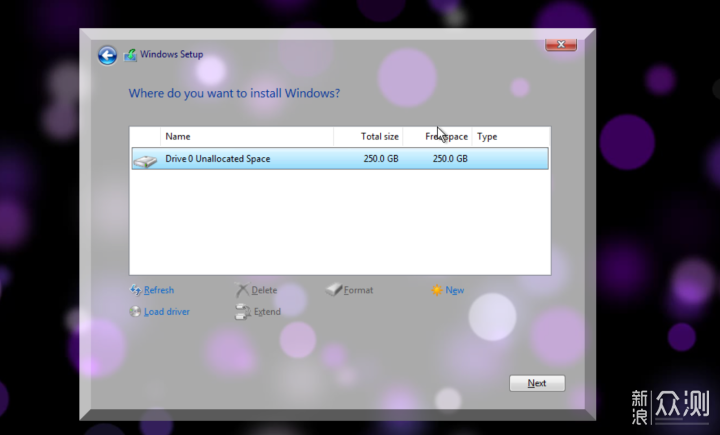720x435 pixels.
Task: Click the Refresh arrows icon
Action: point(135,290)
